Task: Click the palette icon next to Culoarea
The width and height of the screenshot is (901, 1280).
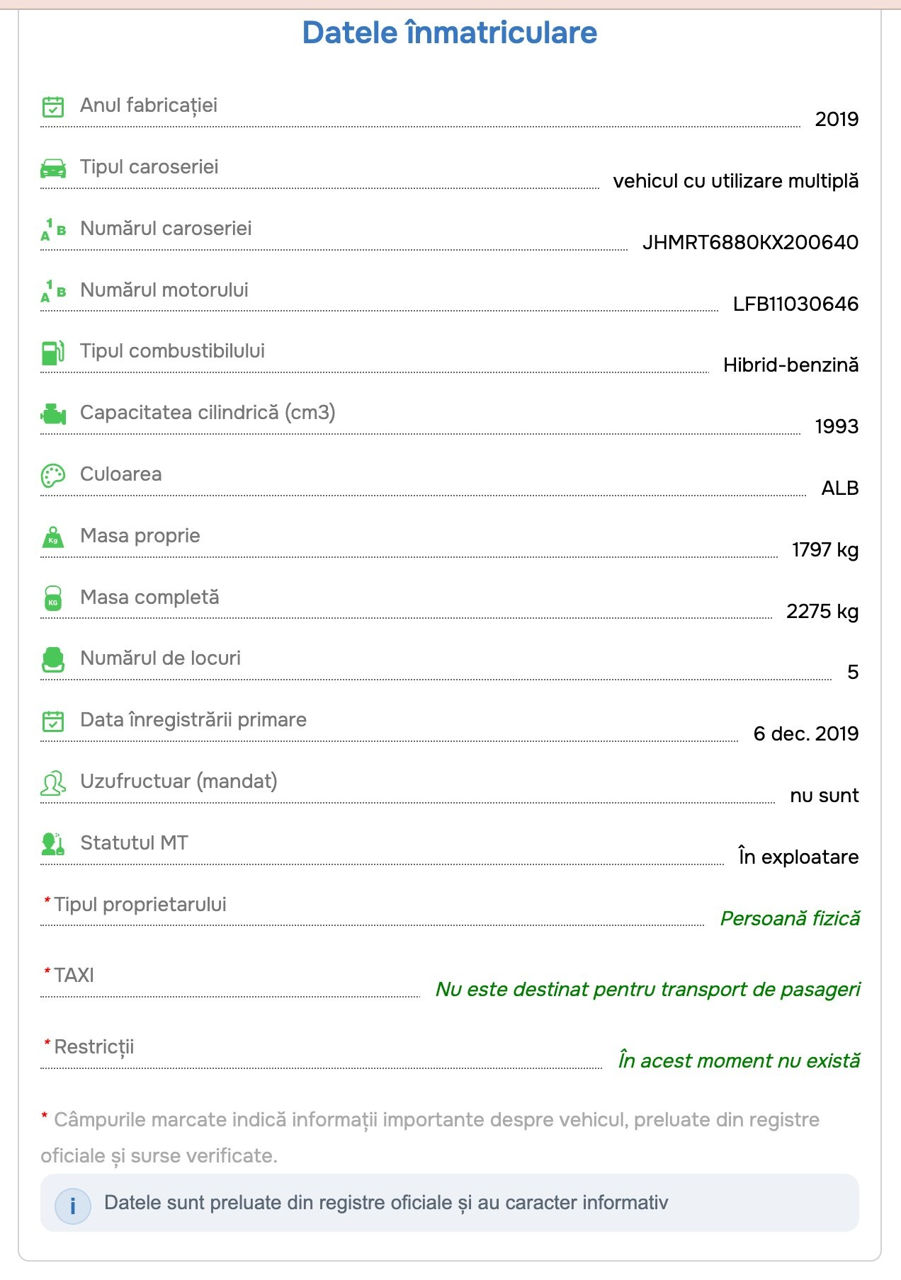Action: [x=53, y=475]
